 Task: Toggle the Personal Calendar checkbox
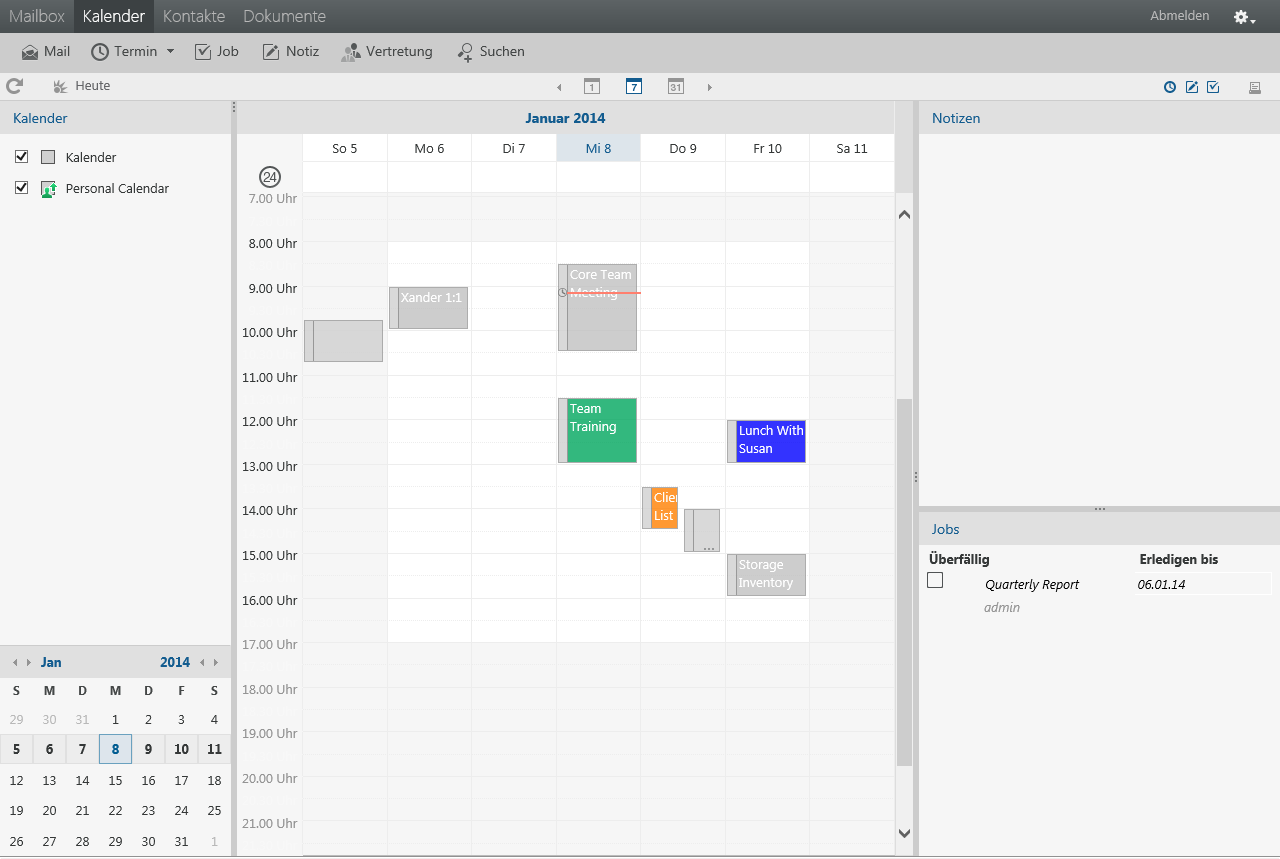(22, 188)
